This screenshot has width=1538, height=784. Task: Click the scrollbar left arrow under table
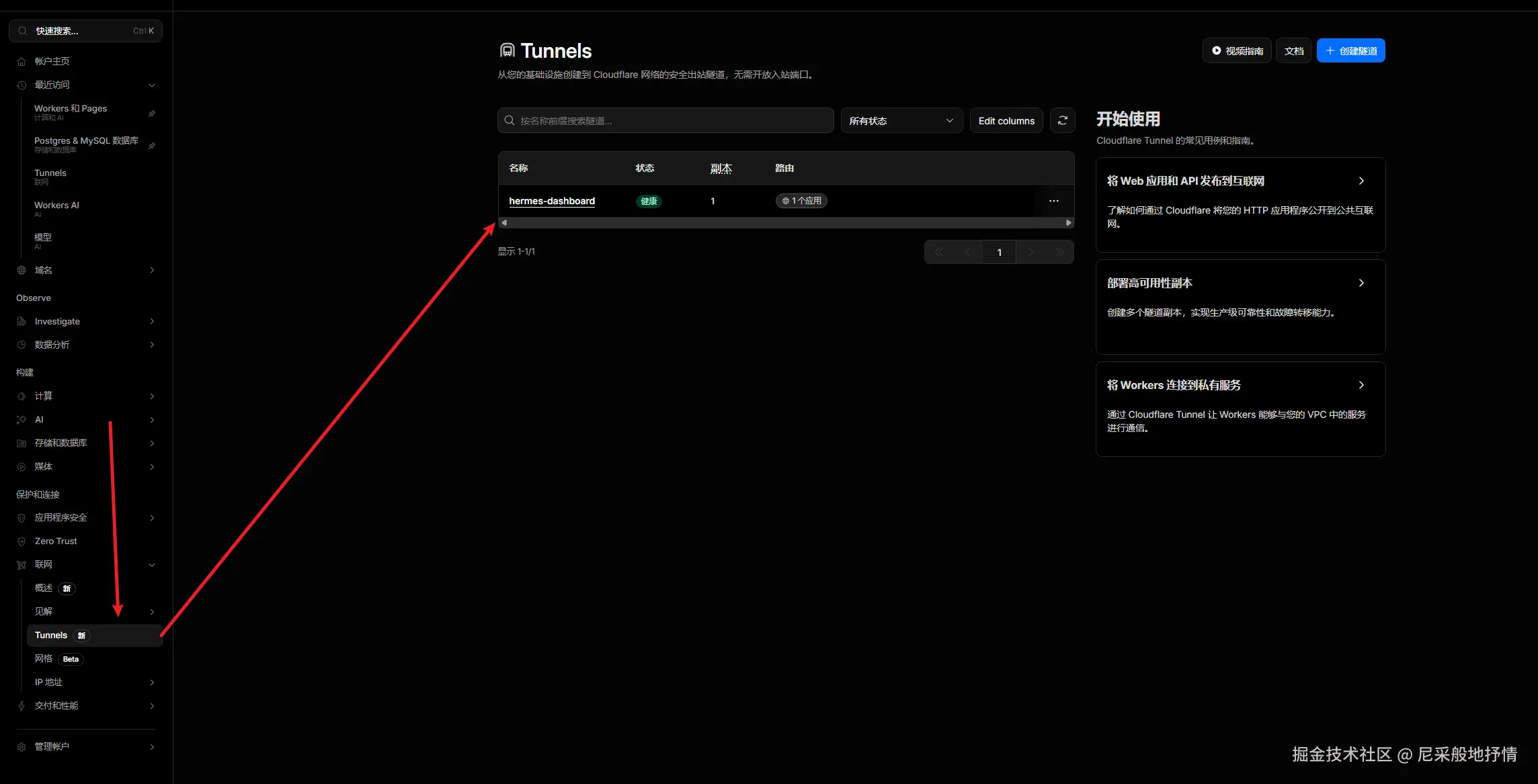point(504,222)
